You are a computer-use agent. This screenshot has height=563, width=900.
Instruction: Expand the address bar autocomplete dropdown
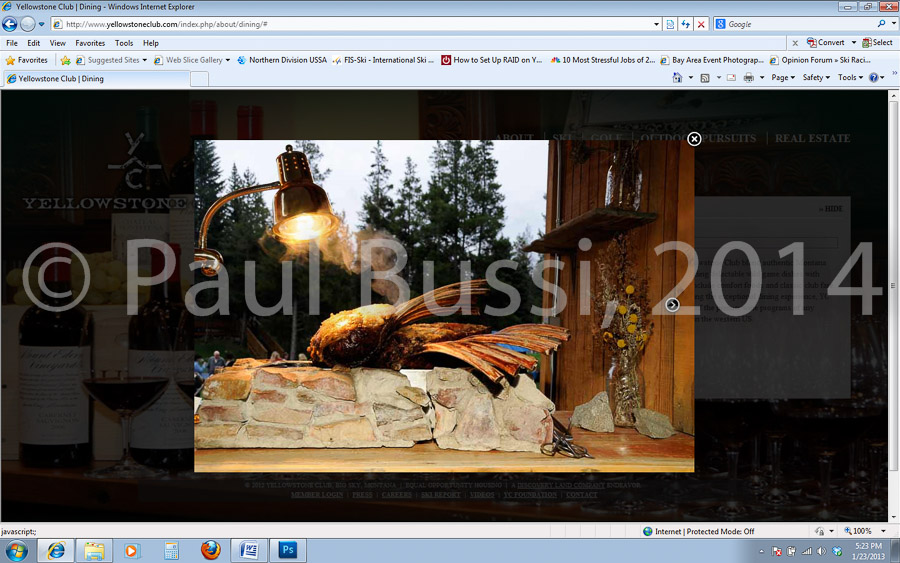click(x=656, y=25)
